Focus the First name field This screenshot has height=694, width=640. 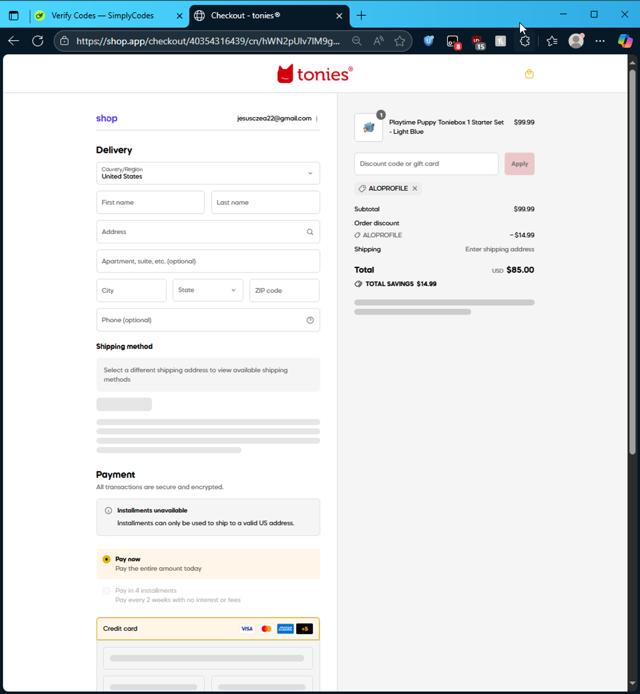click(x=150, y=202)
